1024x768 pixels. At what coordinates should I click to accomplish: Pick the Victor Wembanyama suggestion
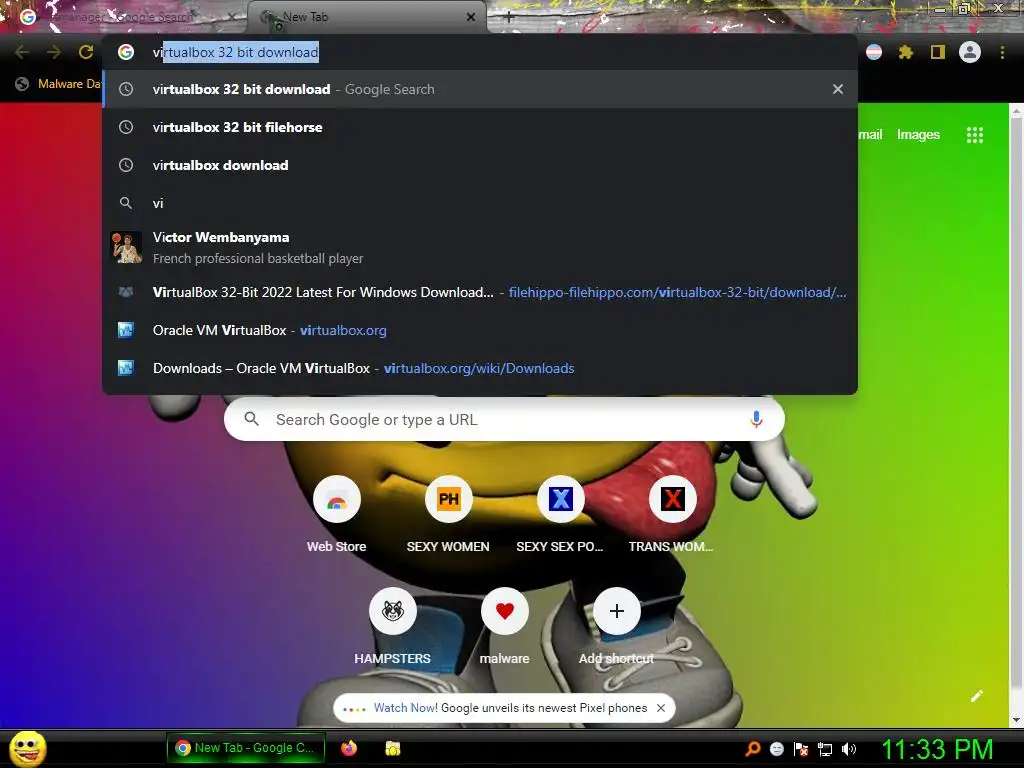click(480, 248)
